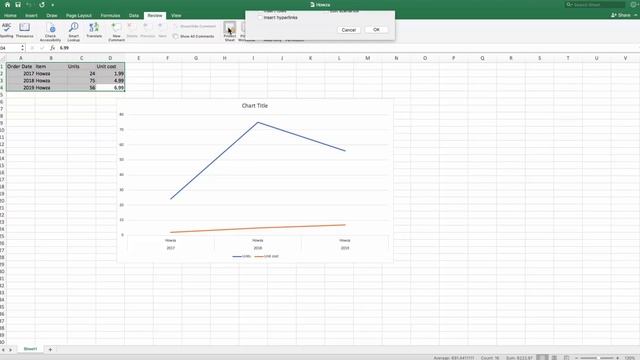
Task: Open the Formulas tab
Action: 110,16
